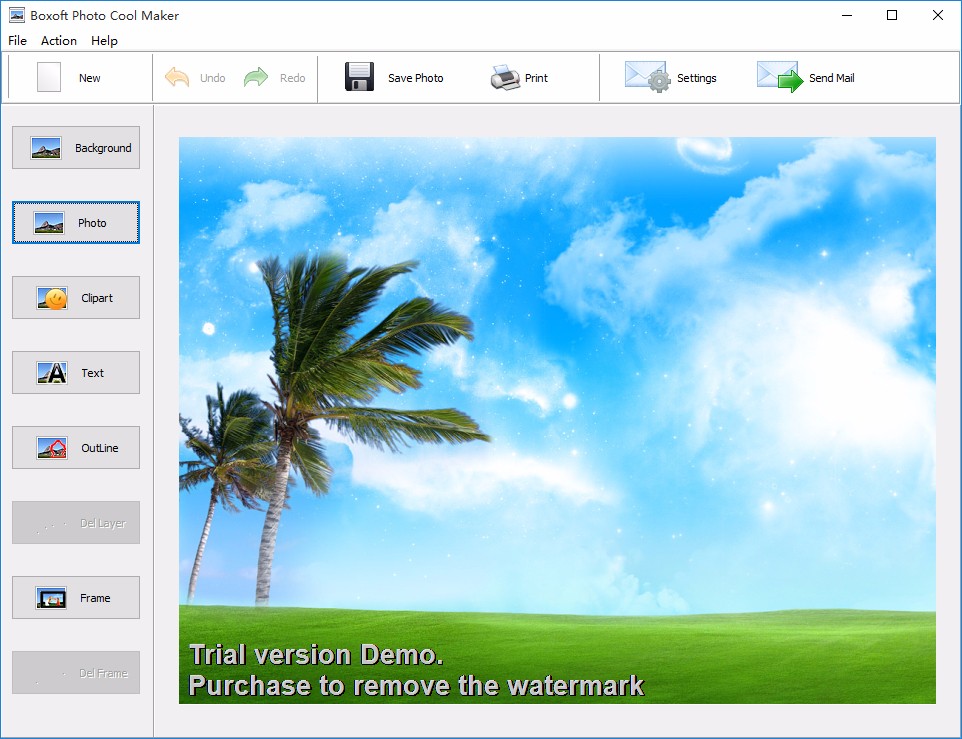Select the Background tool

[75, 147]
